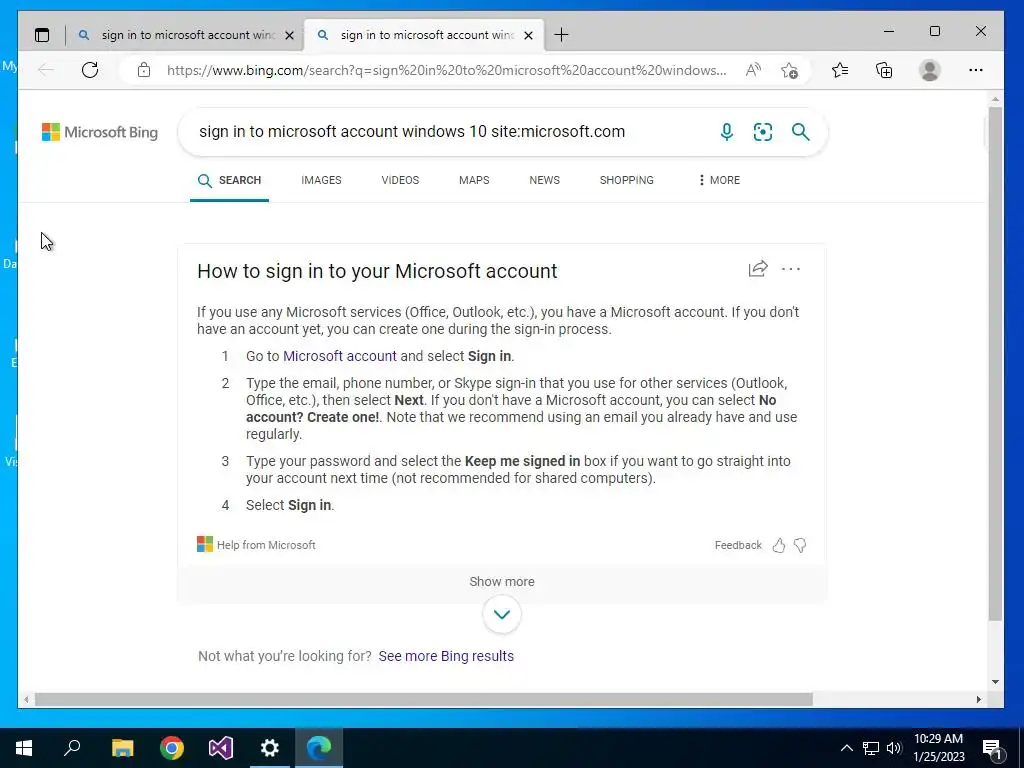Add page to favorites star-plus icon
The height and width of the screenshot is (768, 1024).
[x=790, y=70]
